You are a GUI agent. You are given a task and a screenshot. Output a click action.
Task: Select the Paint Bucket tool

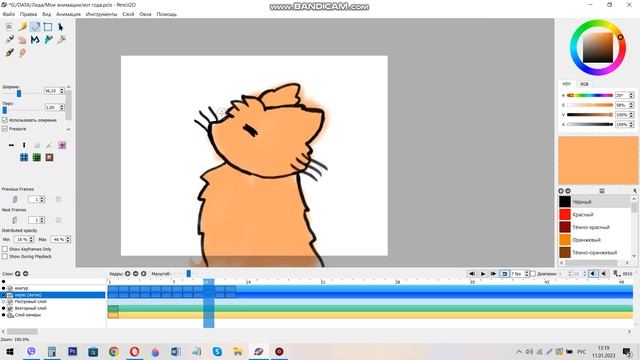48,40
